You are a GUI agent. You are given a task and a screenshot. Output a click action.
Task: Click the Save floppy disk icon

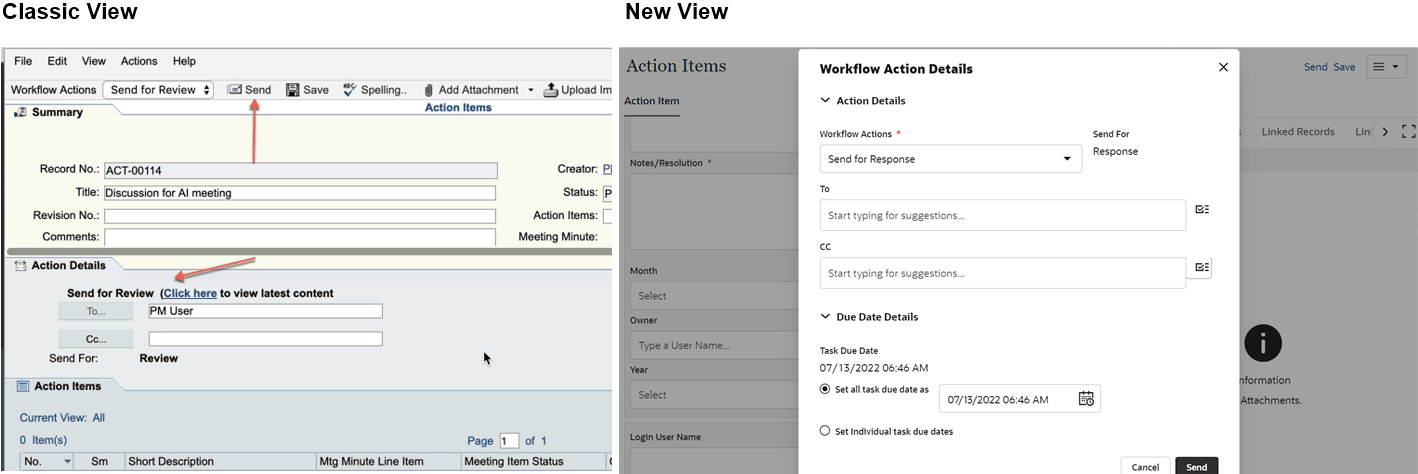click(x=293, y=90)
